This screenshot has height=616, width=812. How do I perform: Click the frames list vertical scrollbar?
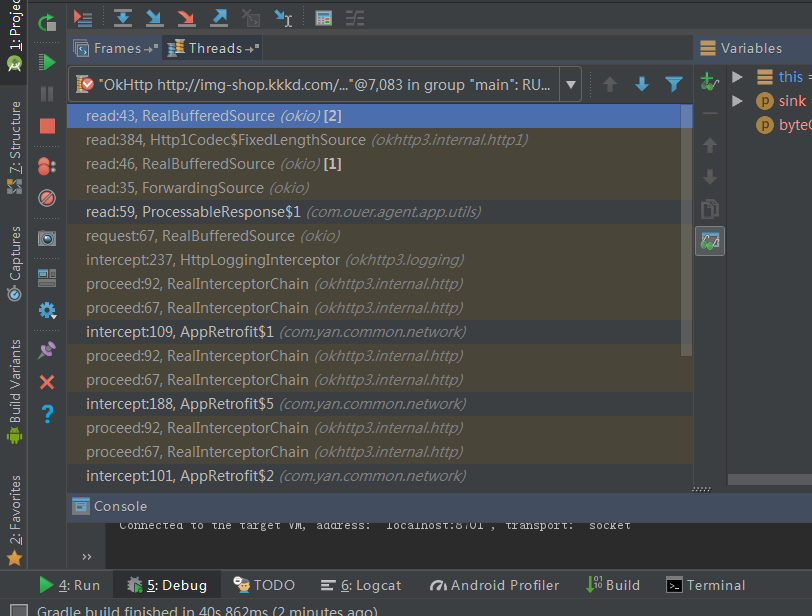point(687,230)
